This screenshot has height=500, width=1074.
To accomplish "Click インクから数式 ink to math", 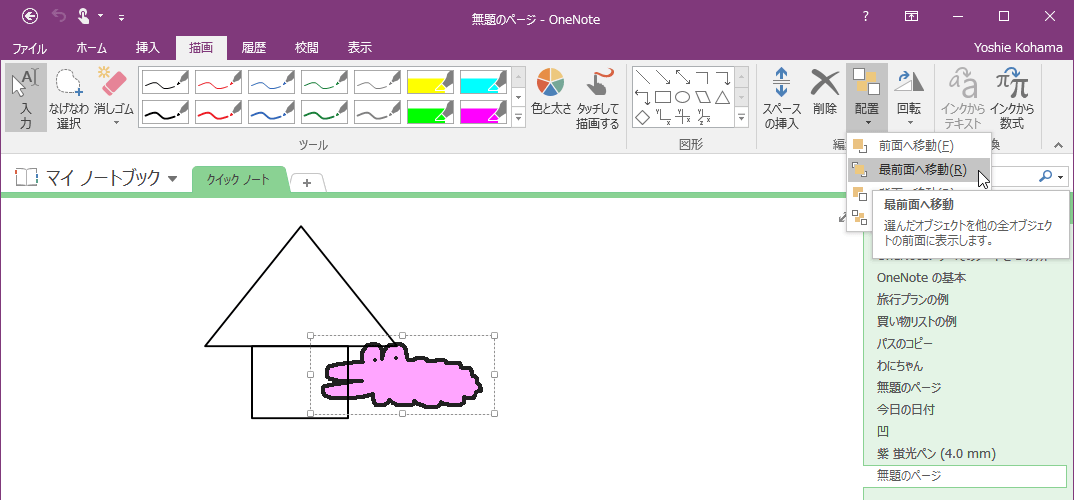I will click(1012, 98).
